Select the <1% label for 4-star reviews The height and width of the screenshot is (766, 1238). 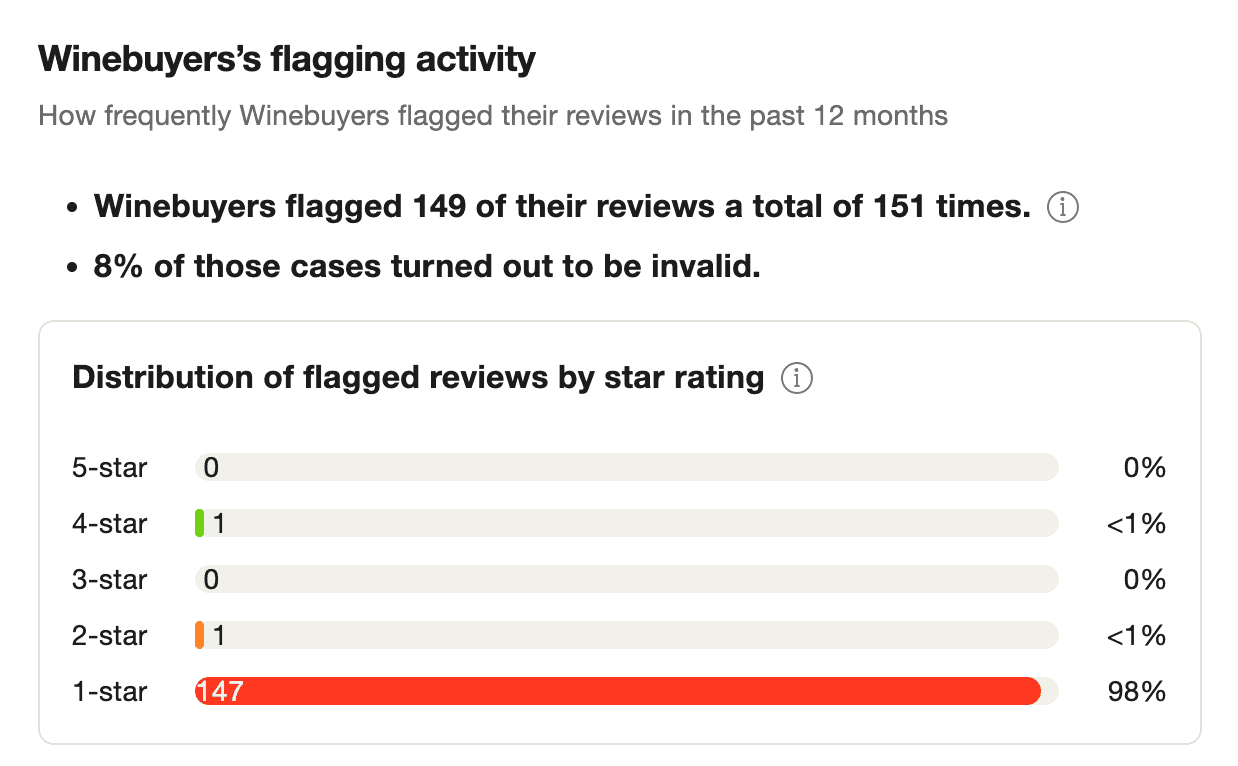click(x=1134, y=523)
